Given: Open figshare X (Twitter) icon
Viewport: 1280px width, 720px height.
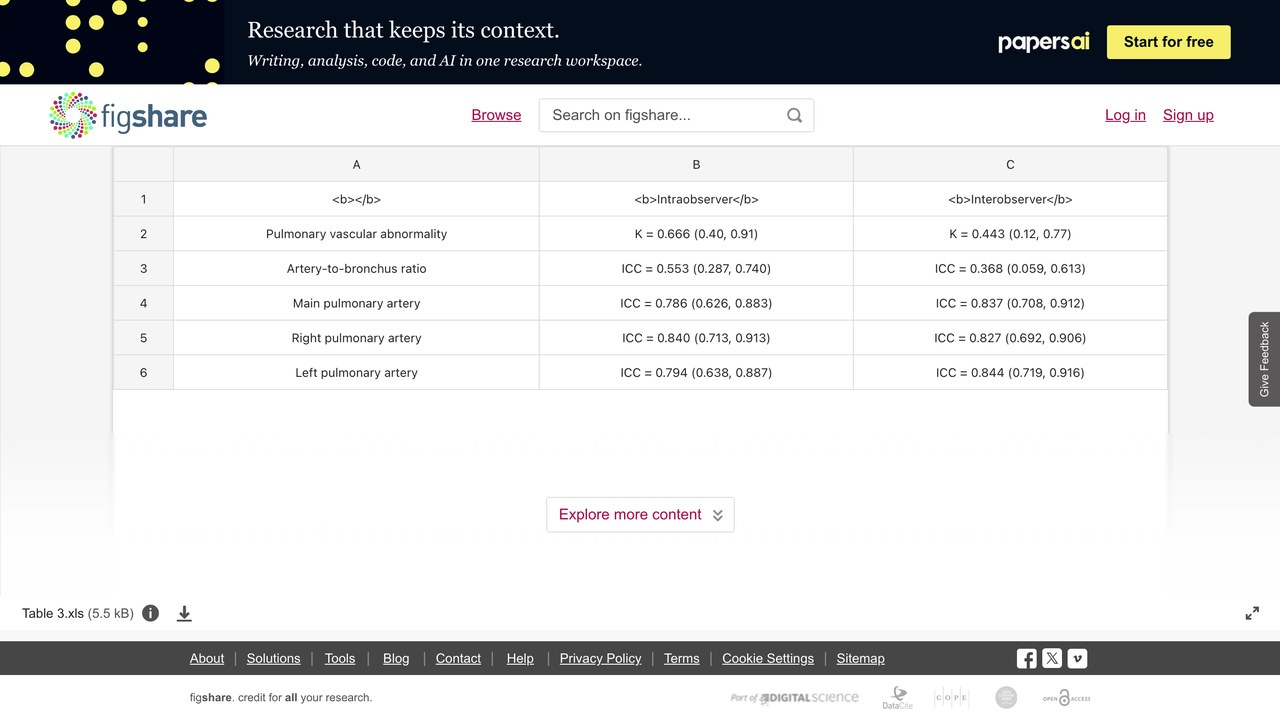Looking at the screenshot, I should coord(1052,658).
